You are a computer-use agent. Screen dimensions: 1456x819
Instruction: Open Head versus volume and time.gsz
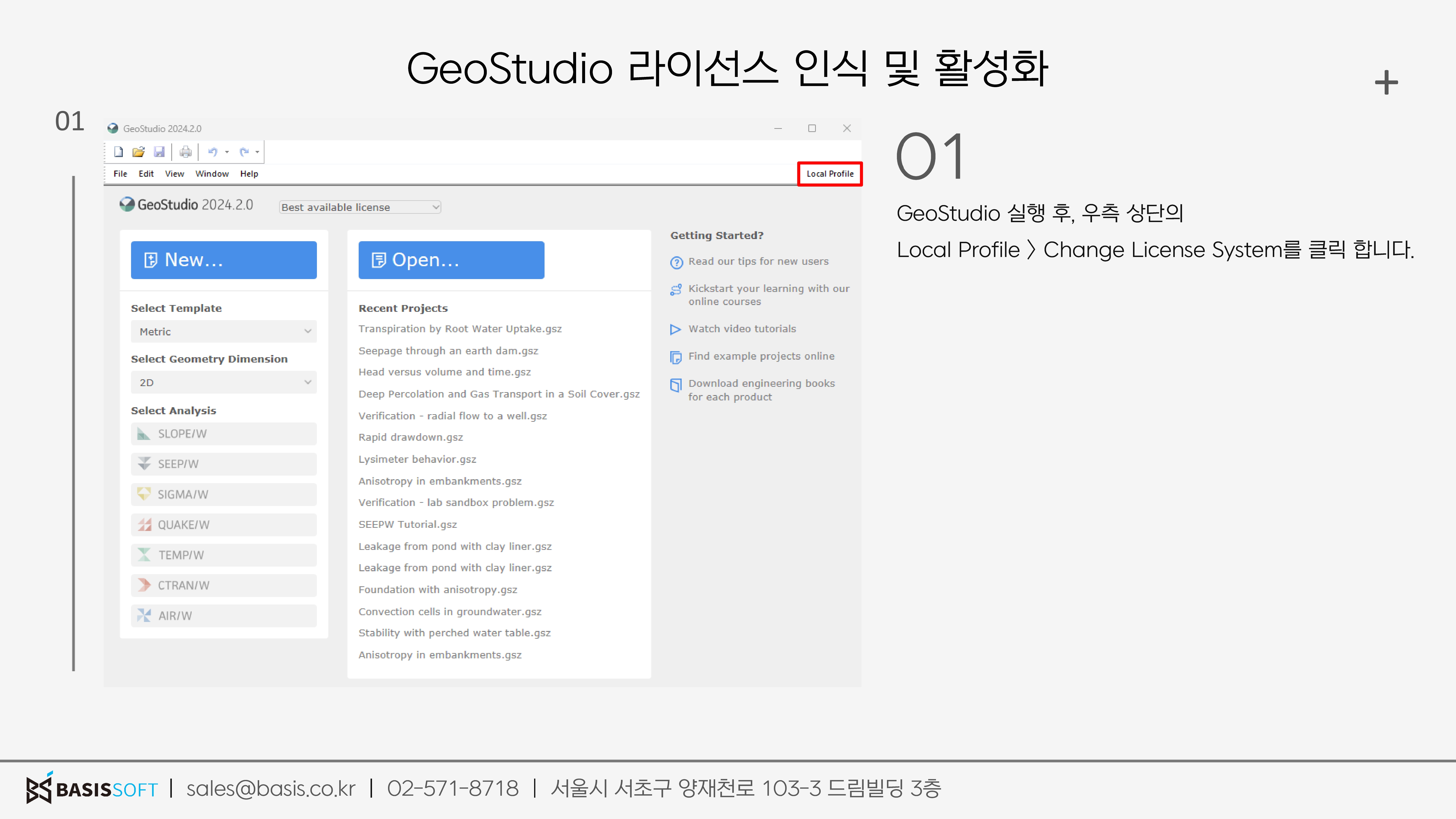click(x=444, y=372)
